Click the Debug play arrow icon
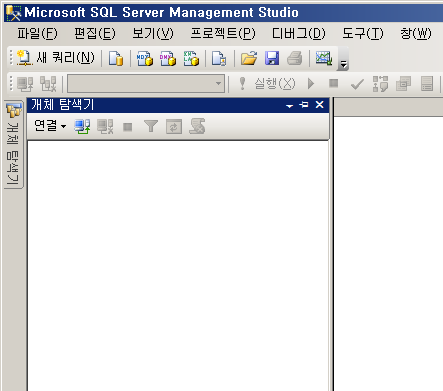The image size is (443, 391). point(311,84)
